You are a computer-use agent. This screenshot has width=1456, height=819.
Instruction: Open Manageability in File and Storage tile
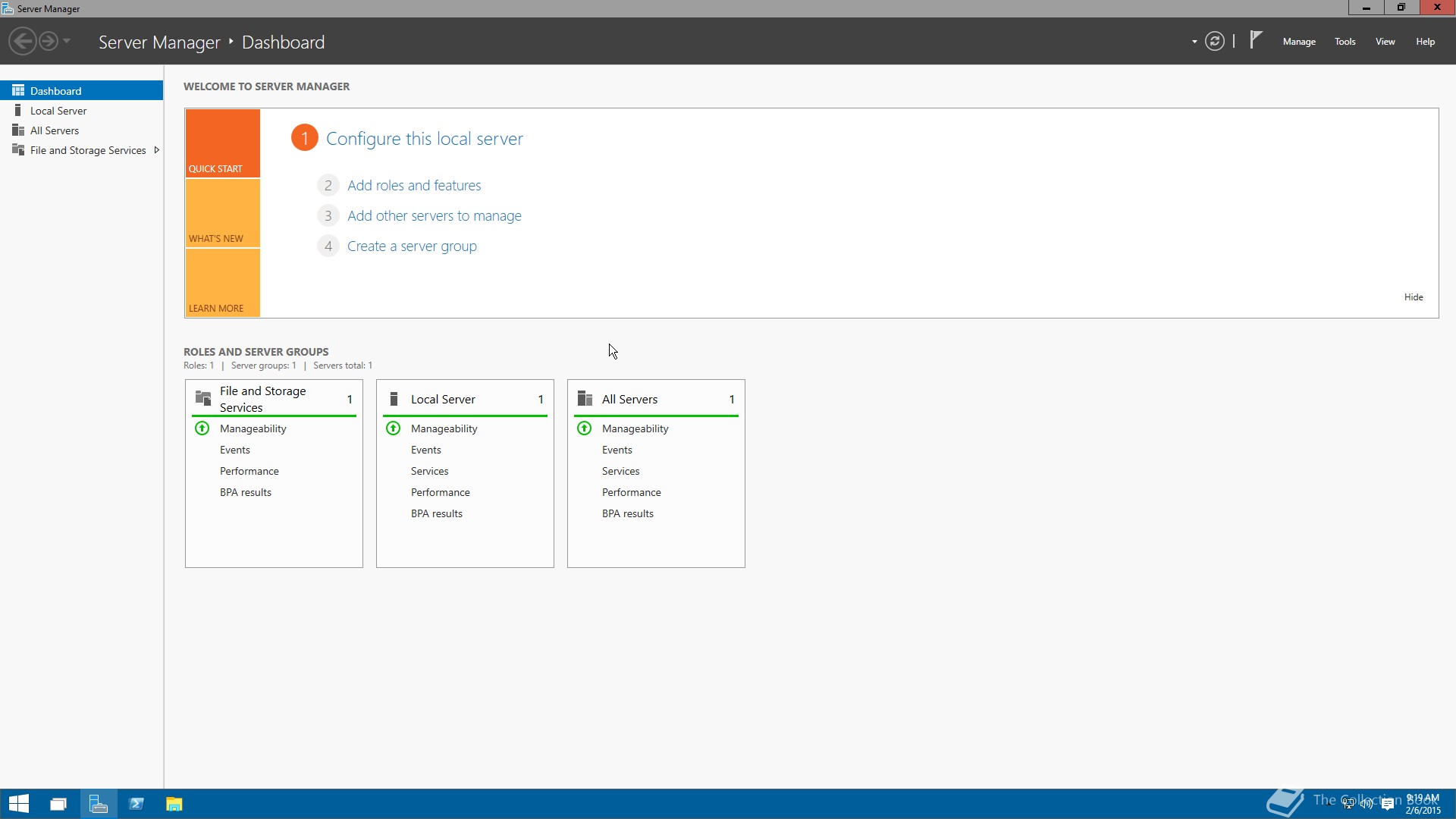coord(253,428)
